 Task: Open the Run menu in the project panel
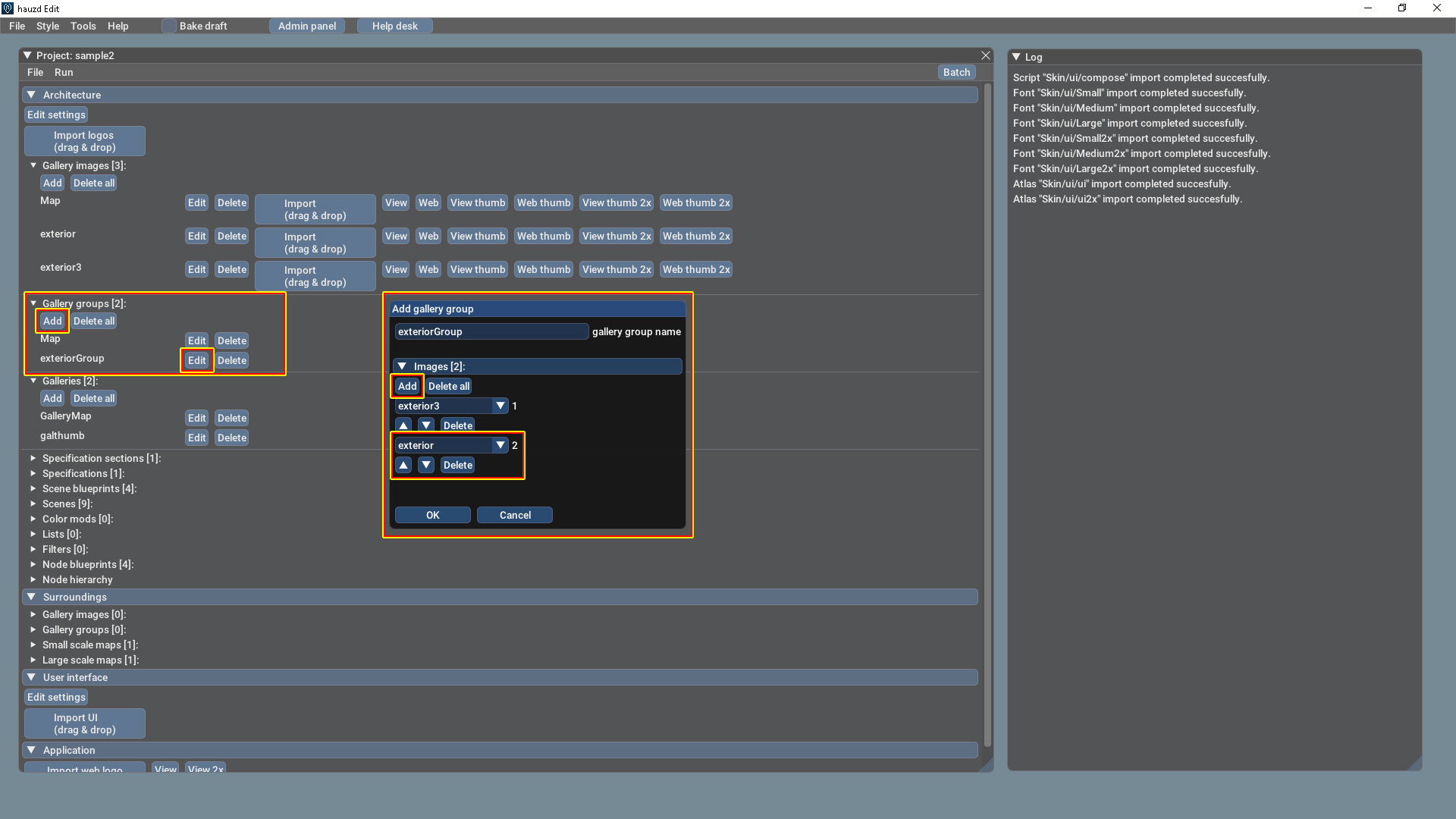pyautogui.click(x=64, y=72)
